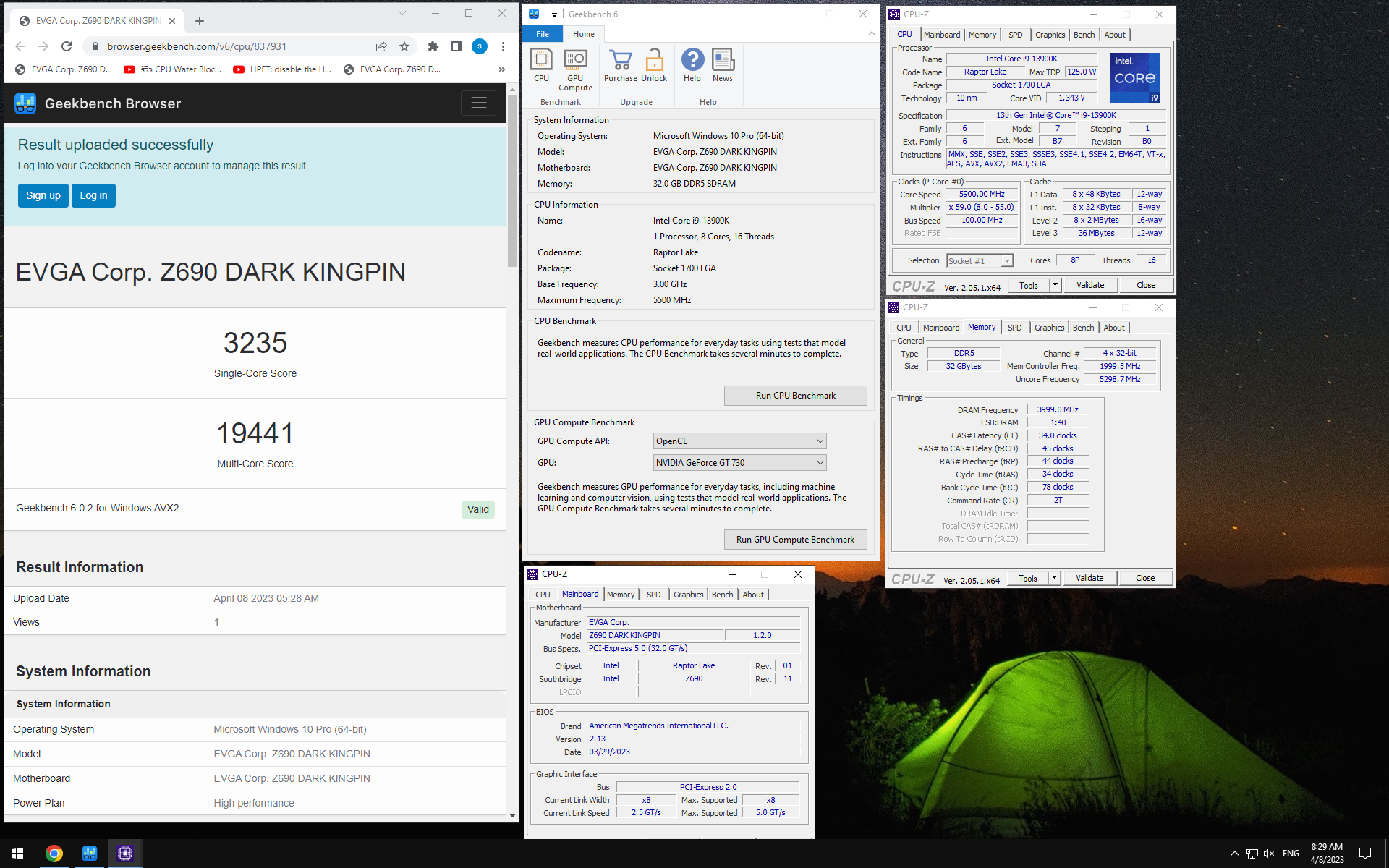Open Chrome tab search chevron

pos(402,13)
